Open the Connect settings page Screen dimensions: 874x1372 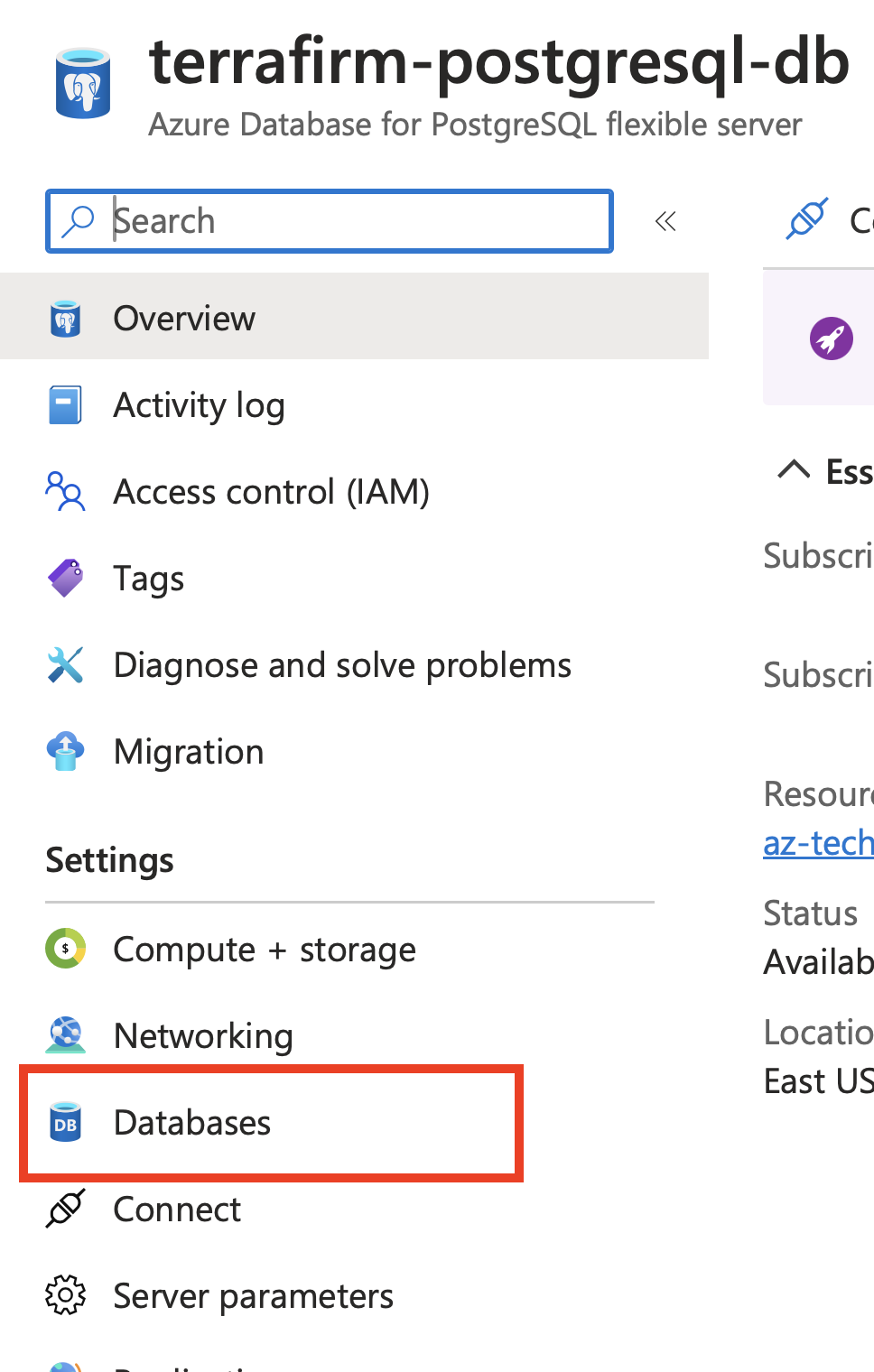177,1210
